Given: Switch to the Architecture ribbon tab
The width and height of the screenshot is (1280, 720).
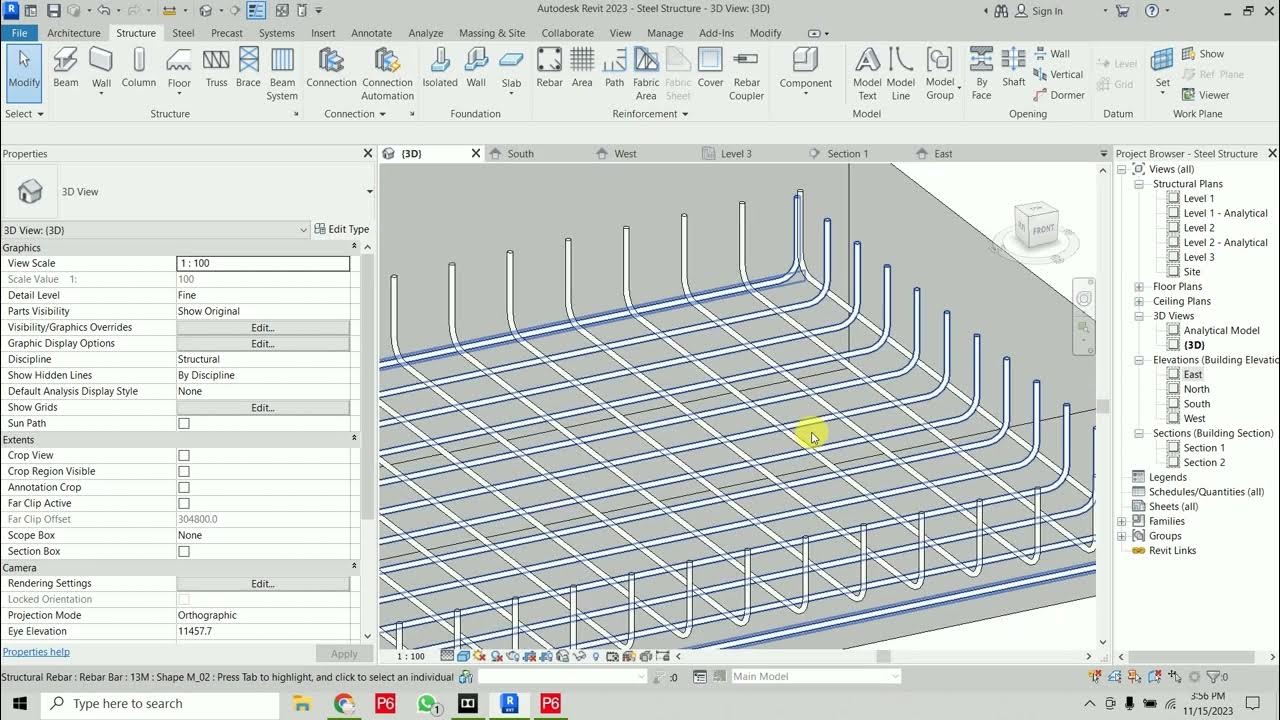Looking at the screenshot, I should pos(74,33).
